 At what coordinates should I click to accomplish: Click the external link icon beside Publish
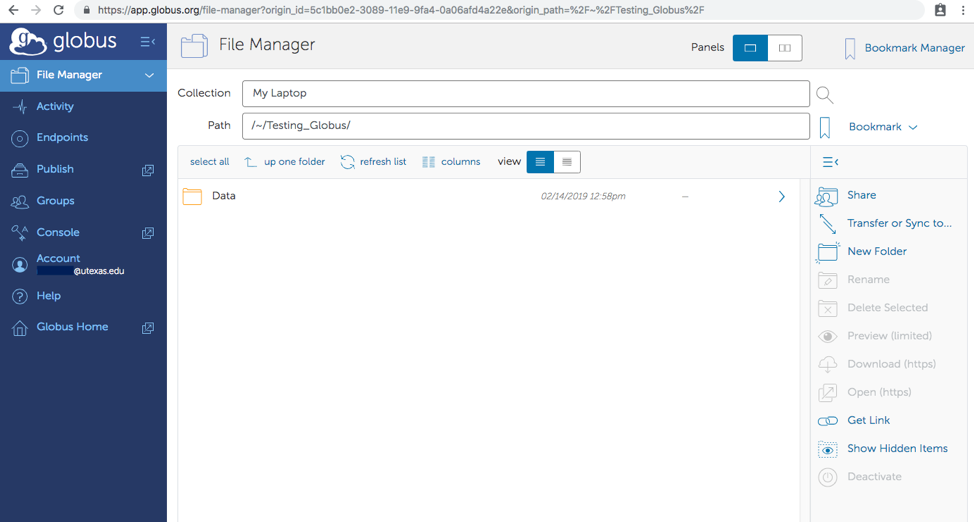148,170
